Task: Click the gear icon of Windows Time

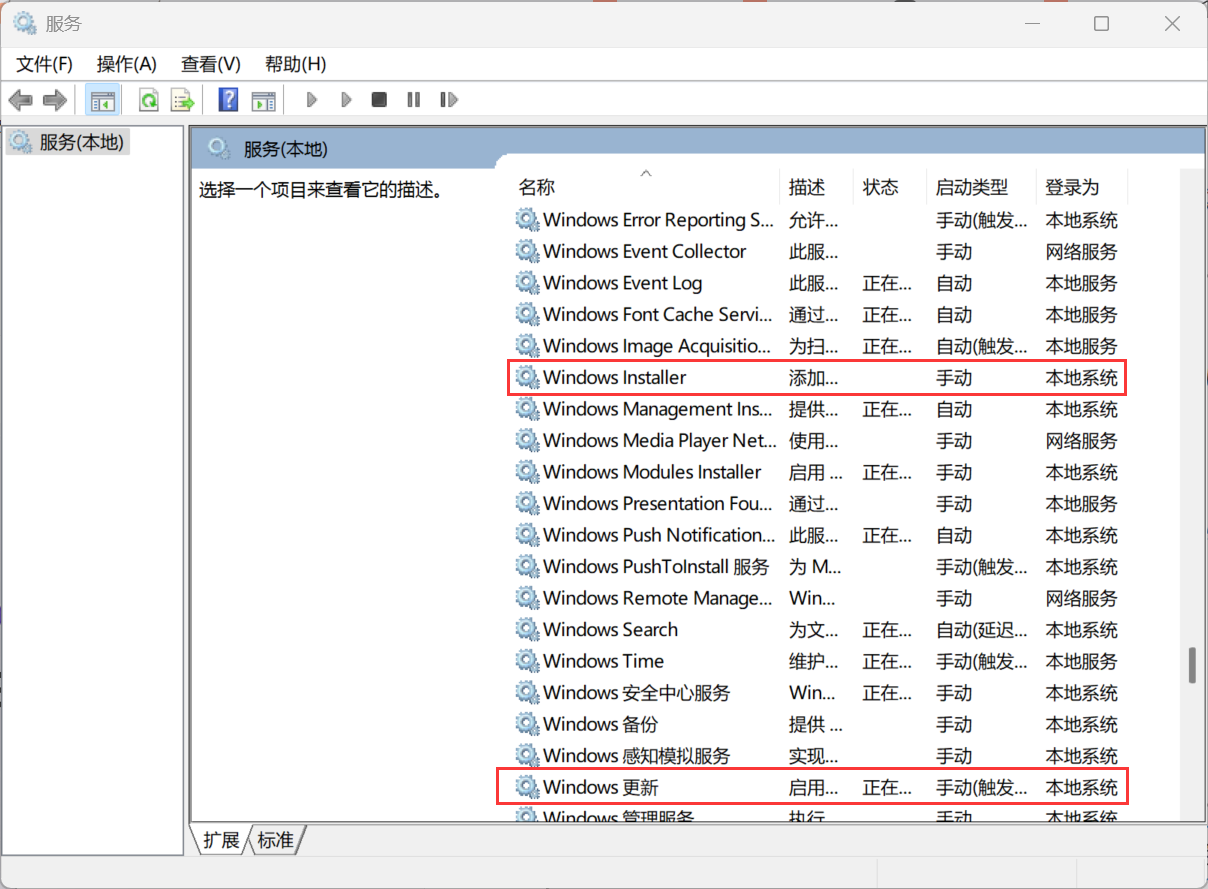Action: point(527,661)
